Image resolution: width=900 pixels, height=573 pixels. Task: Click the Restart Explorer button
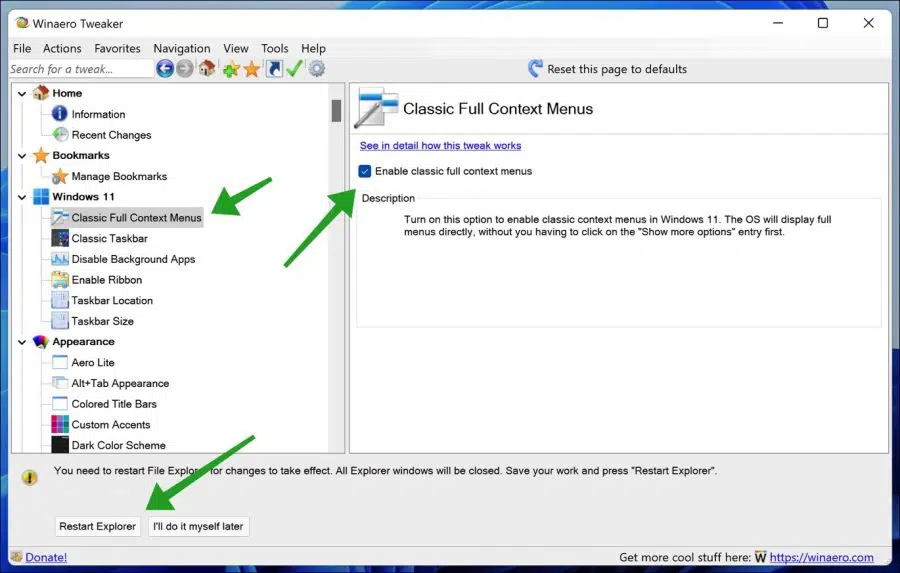pyautogui.click(x=98, y=526)
